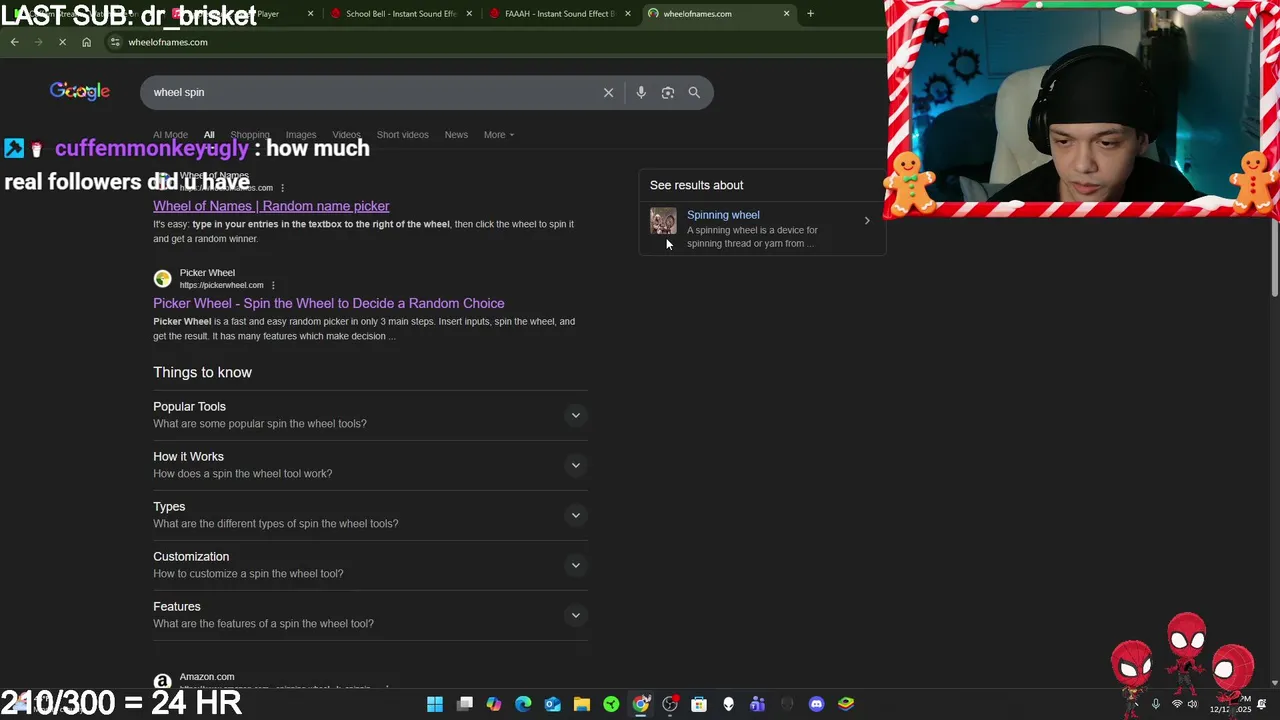Switch to the Short videos tab
Screen dimensions: 1280x720
coord(403,135)
